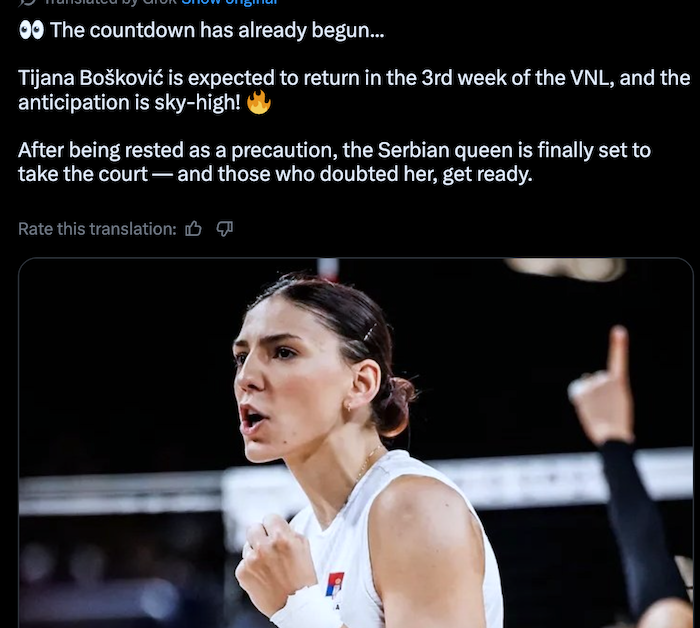Image resolution: width=700 pixels, height=628 pixels.
Task: Open the Show original link
Action: (229, 2)
